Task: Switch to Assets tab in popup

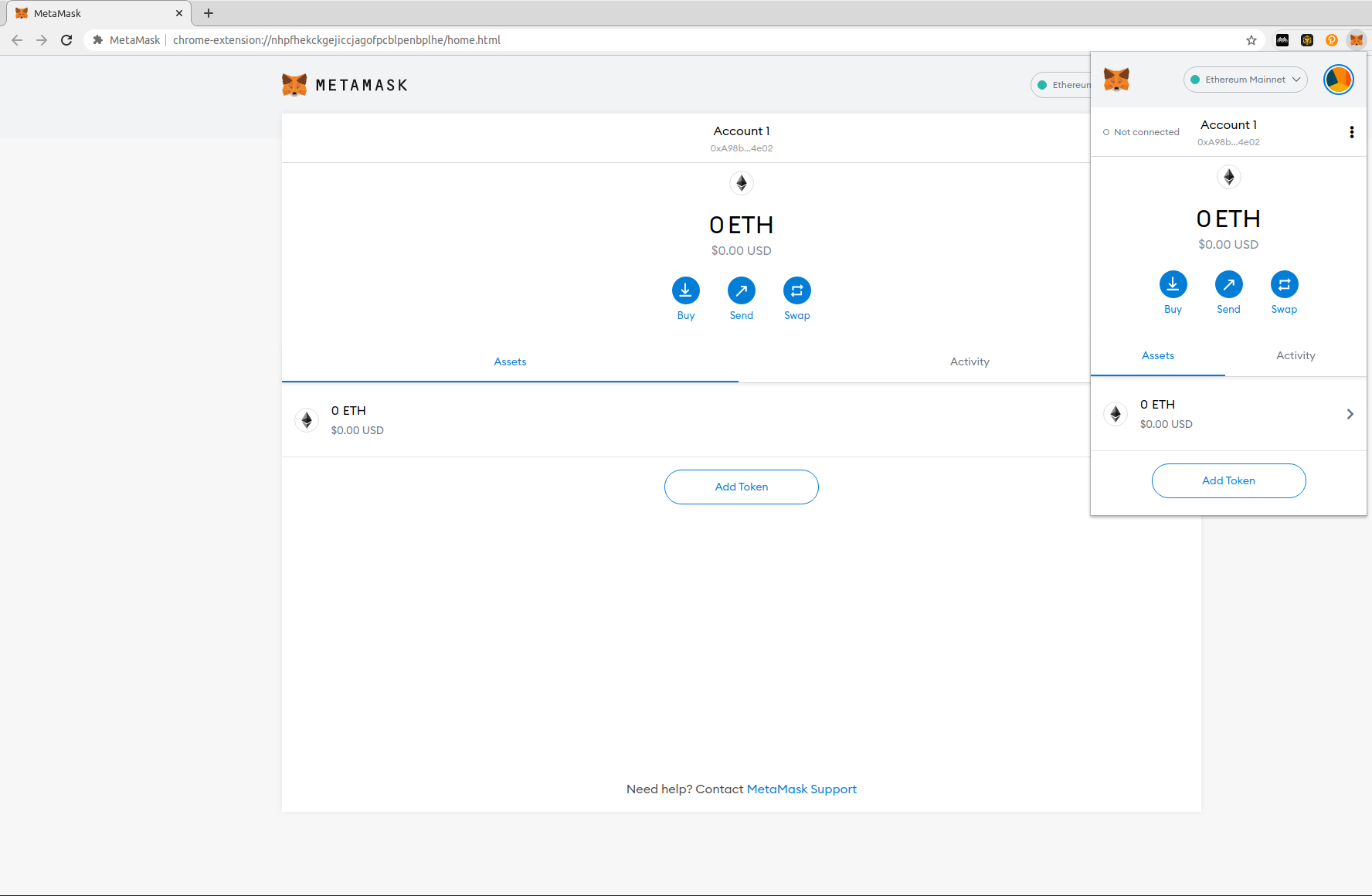Action: point(1157,356)
